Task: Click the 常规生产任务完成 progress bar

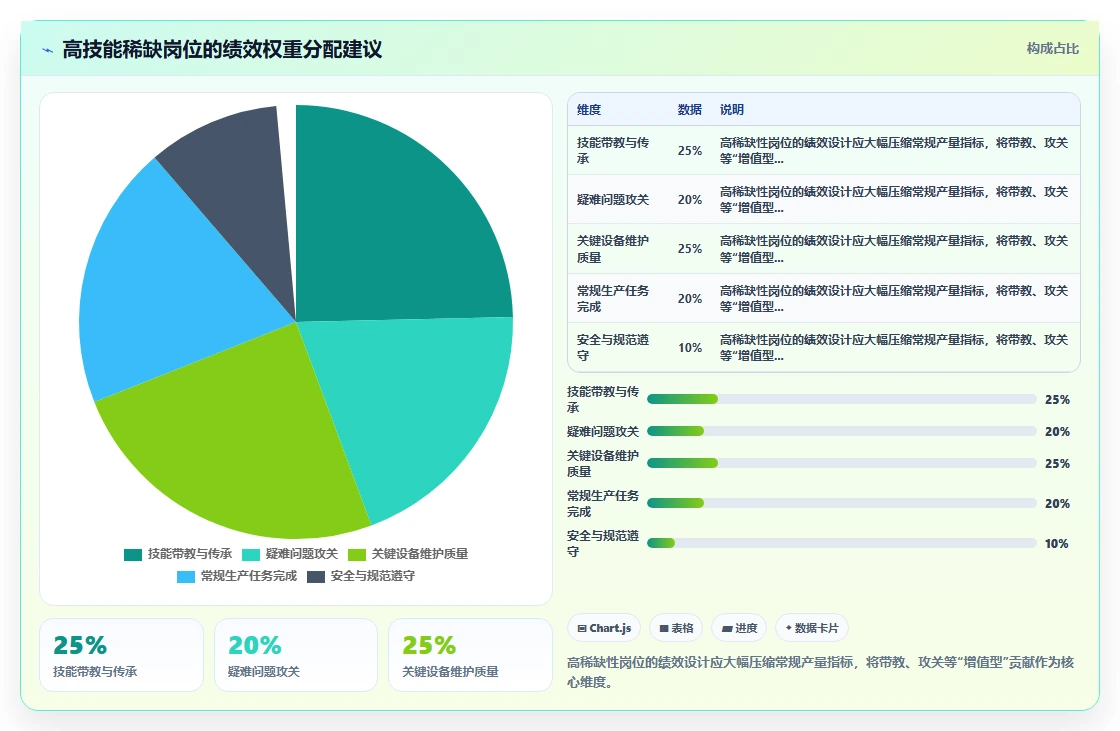Action: (841, 503)
